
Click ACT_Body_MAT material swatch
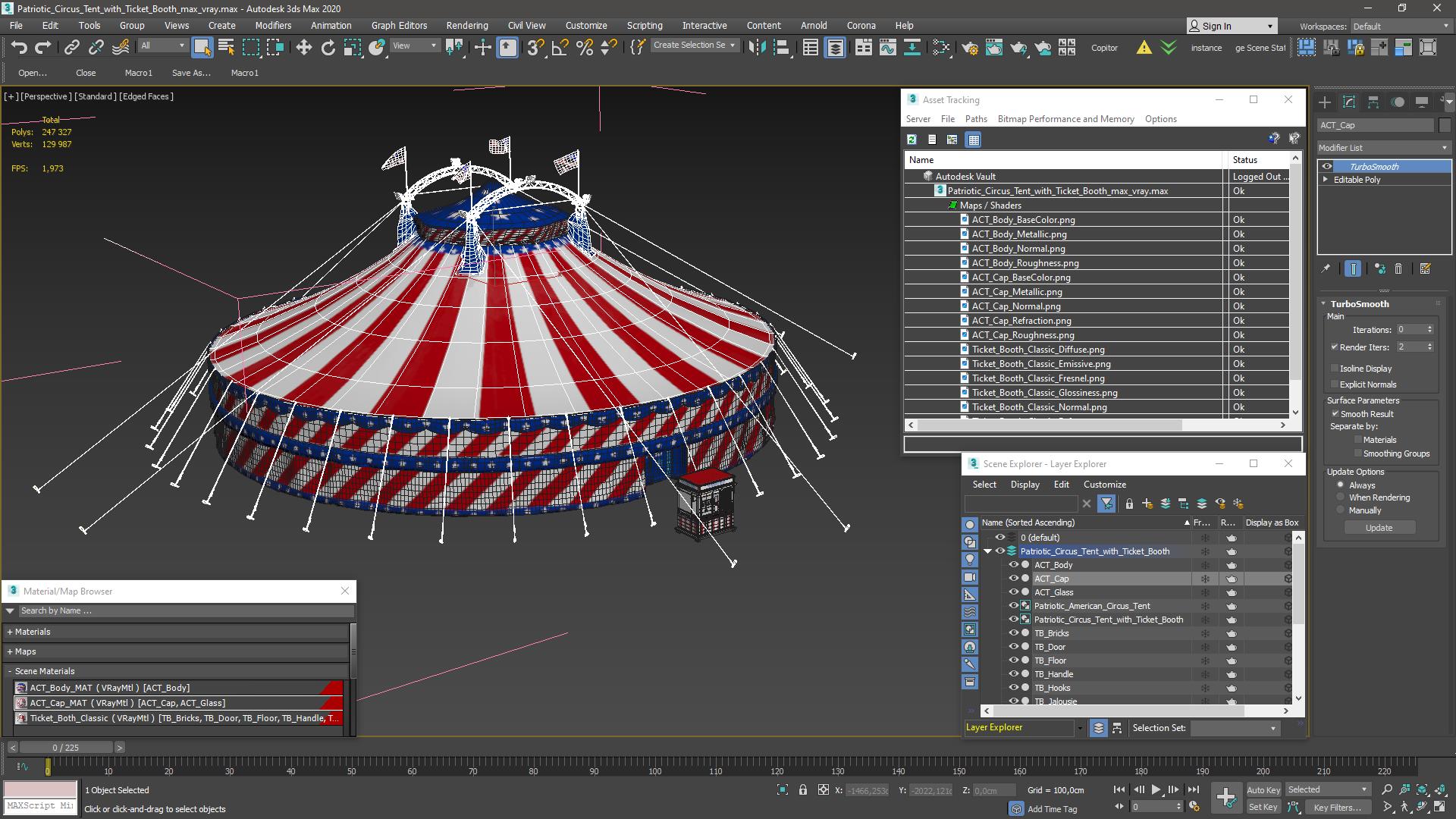(x=21, y=688)
